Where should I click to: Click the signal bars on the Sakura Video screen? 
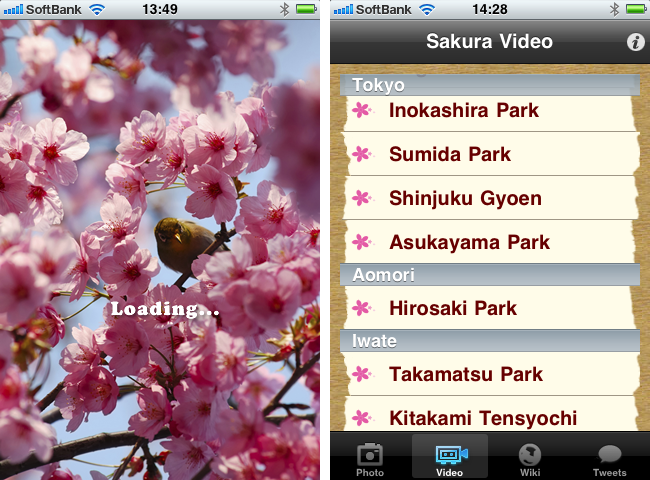click(x=343, y=10)
